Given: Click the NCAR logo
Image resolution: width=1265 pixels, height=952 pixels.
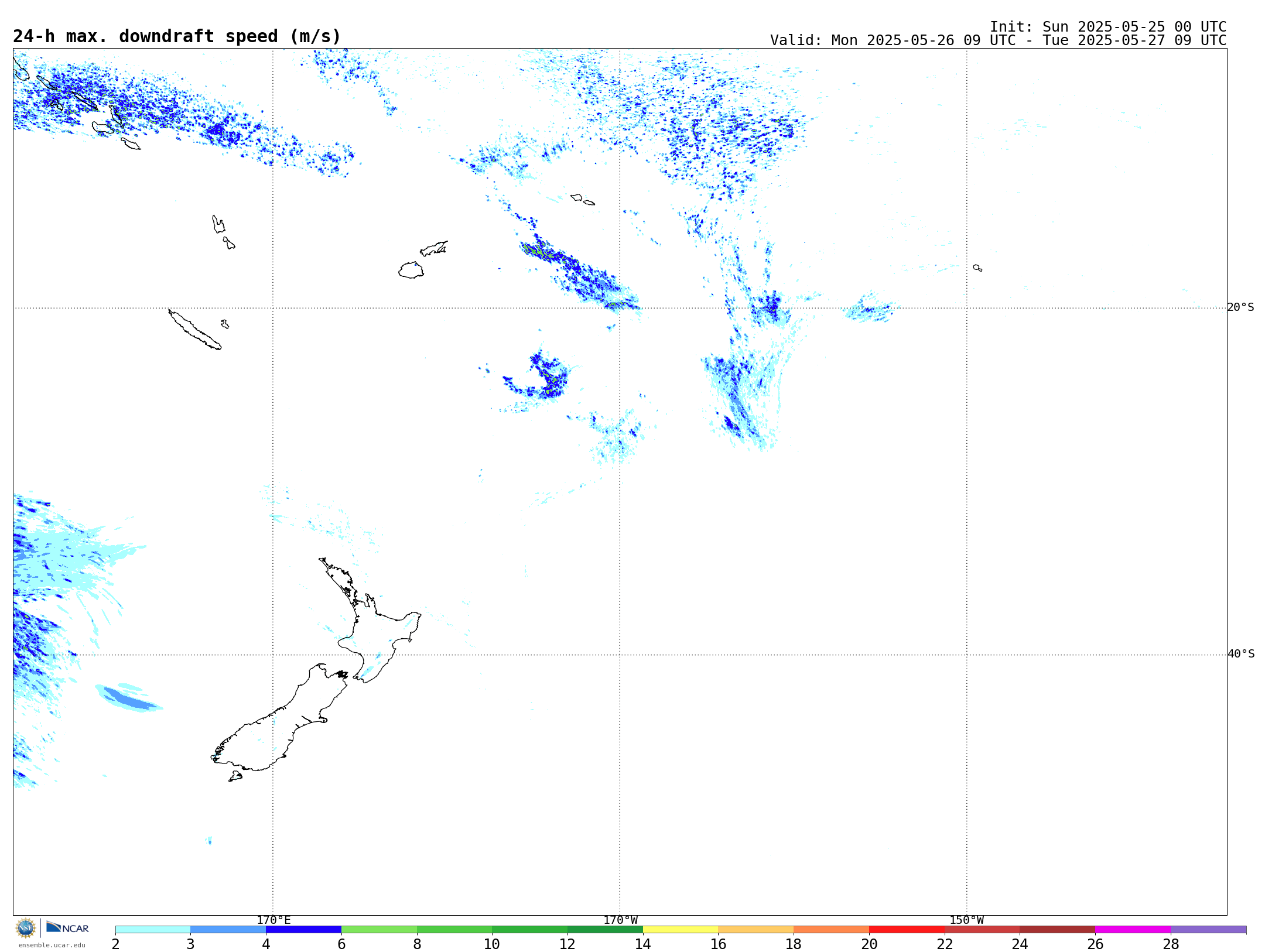Looking at the screenshot, I should [x=68, y=927].
